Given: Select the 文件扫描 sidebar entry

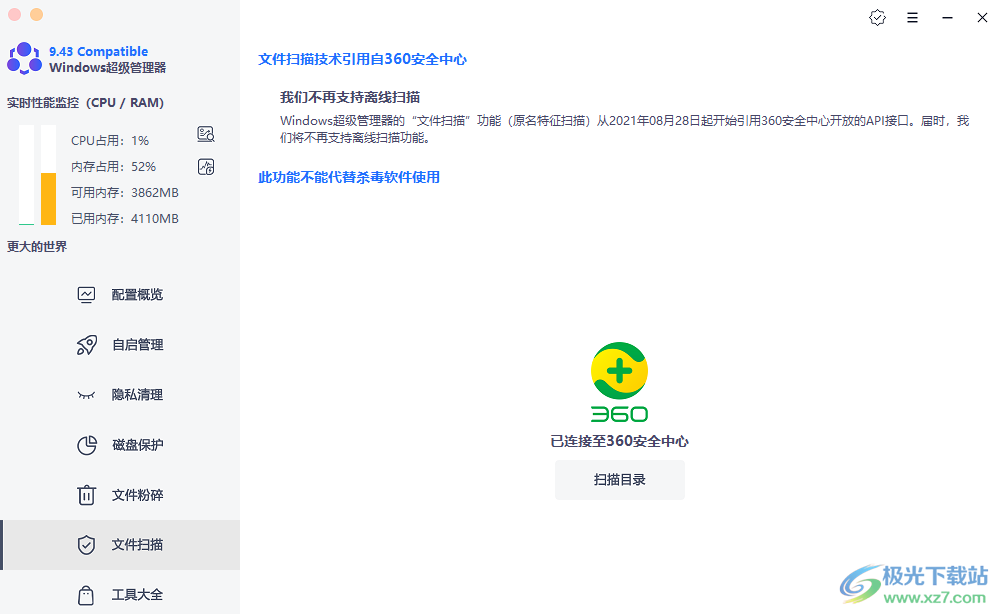Looking at the screenshot, I should (x=120, y=545).
